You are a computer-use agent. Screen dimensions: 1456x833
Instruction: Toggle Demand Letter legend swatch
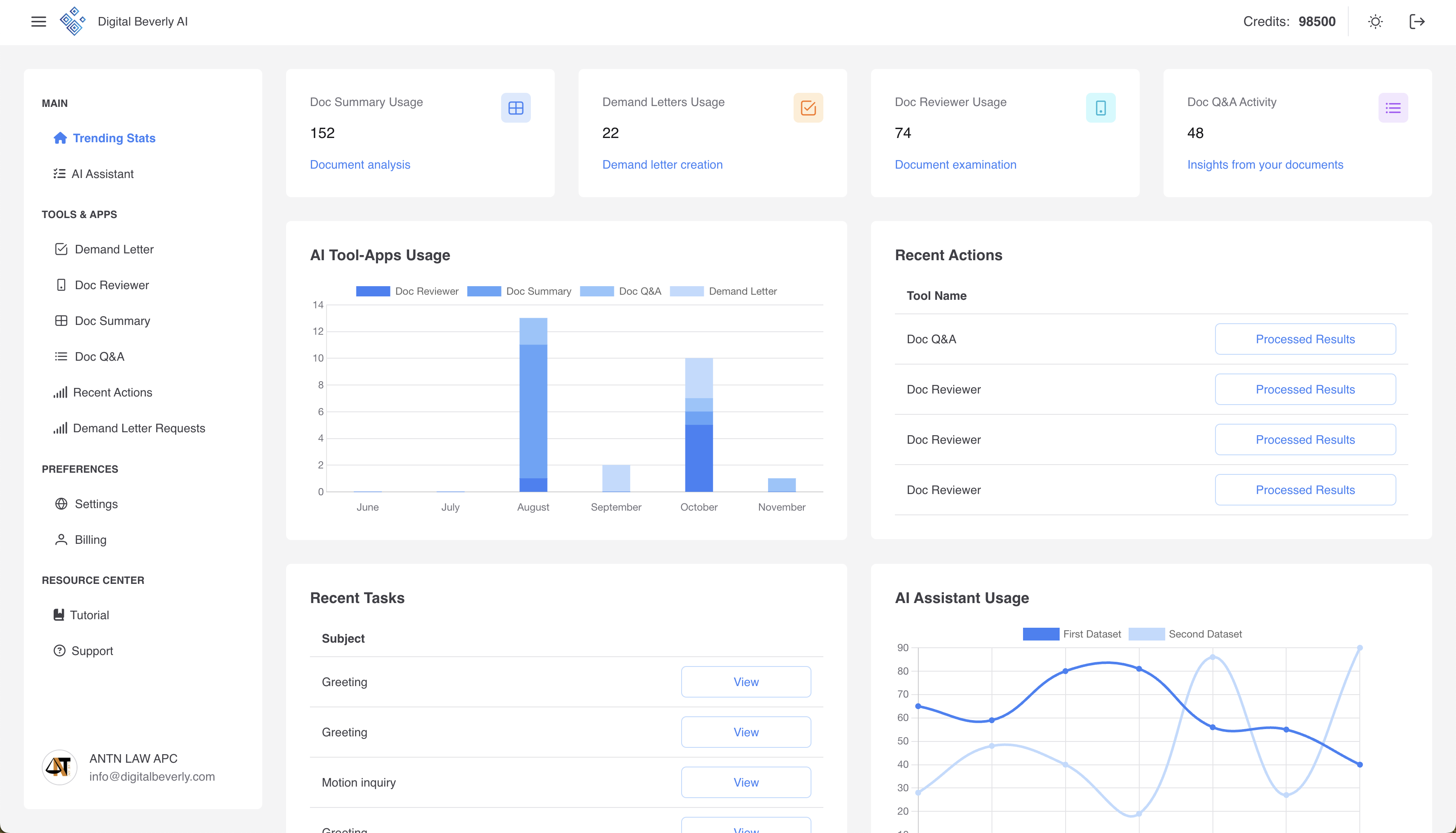click(686, 291)
